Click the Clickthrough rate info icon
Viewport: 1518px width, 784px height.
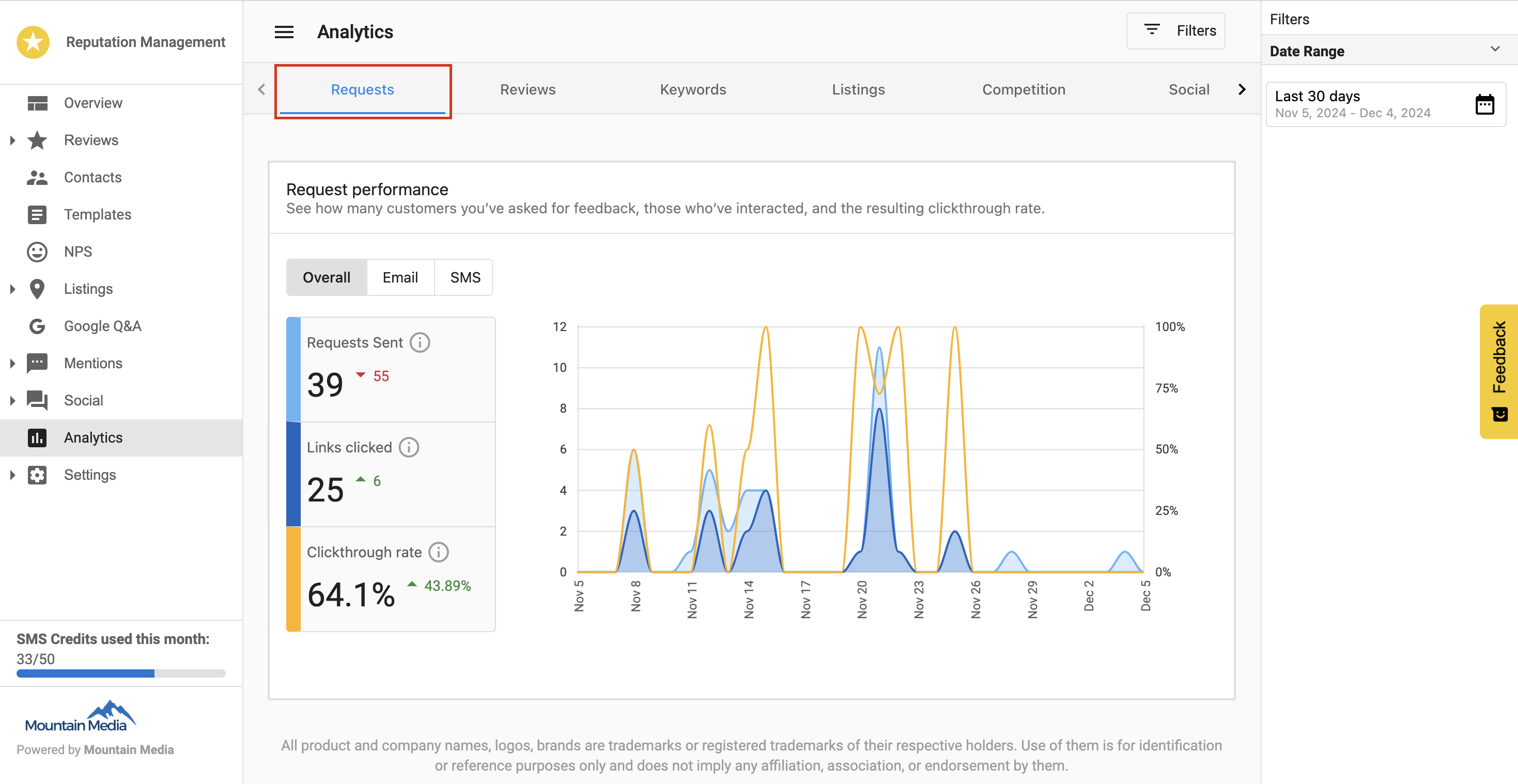coord(439,553)
